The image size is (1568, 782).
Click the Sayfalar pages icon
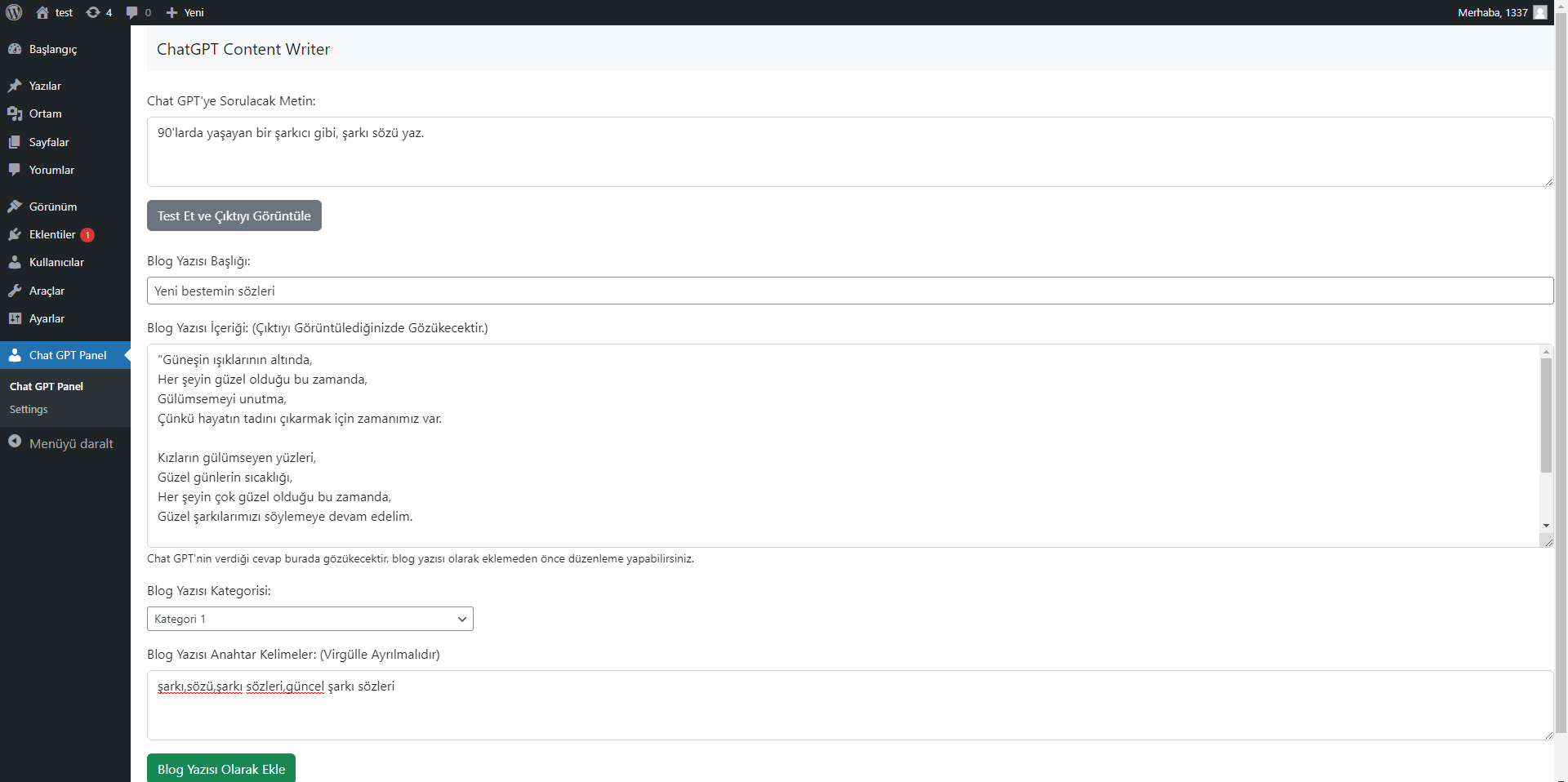[15, 142]
